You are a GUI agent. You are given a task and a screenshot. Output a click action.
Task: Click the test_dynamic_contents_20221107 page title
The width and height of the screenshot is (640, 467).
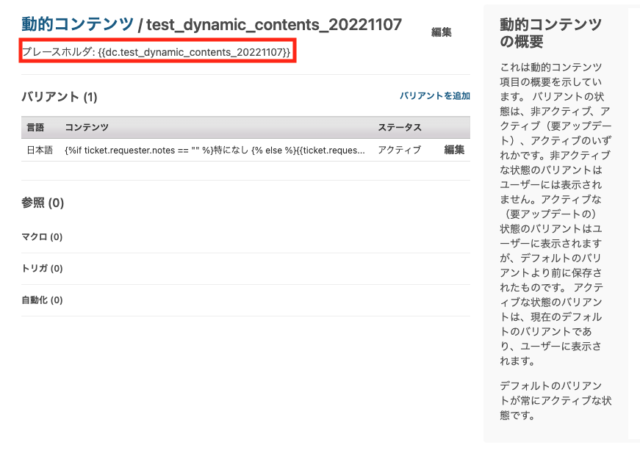274,25
